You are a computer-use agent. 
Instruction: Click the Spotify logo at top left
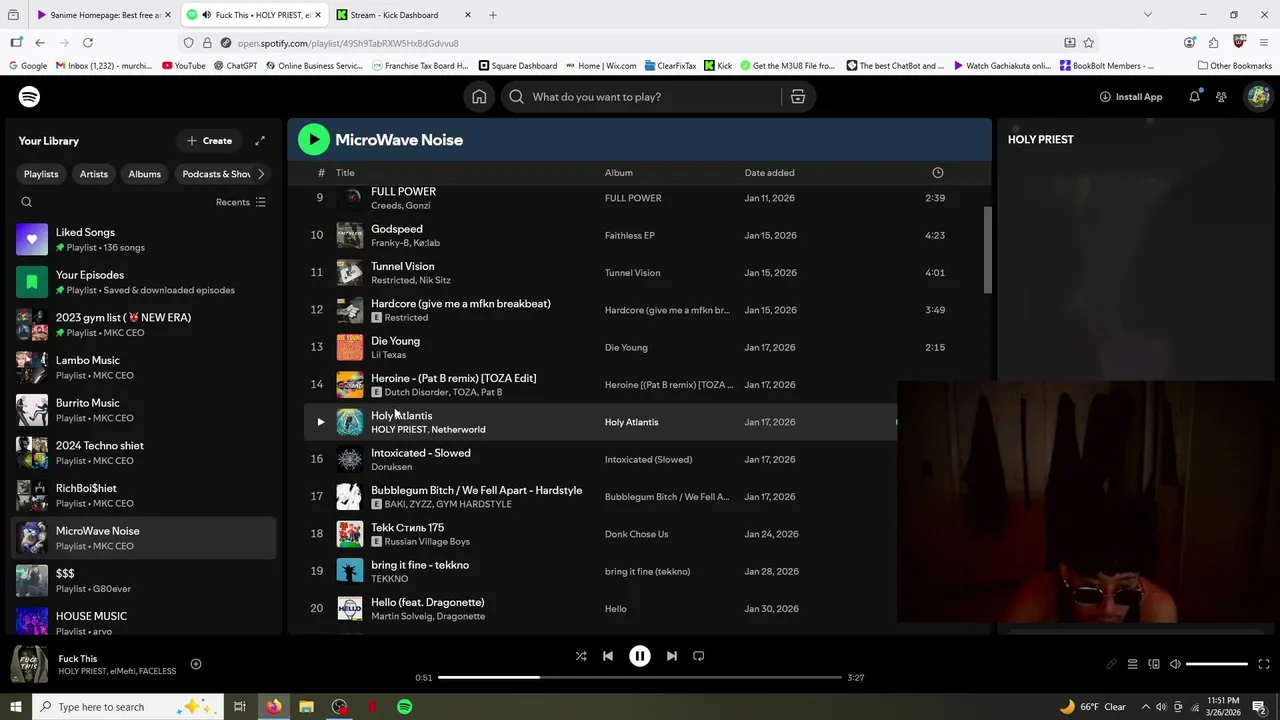click(x=29, y=97)
